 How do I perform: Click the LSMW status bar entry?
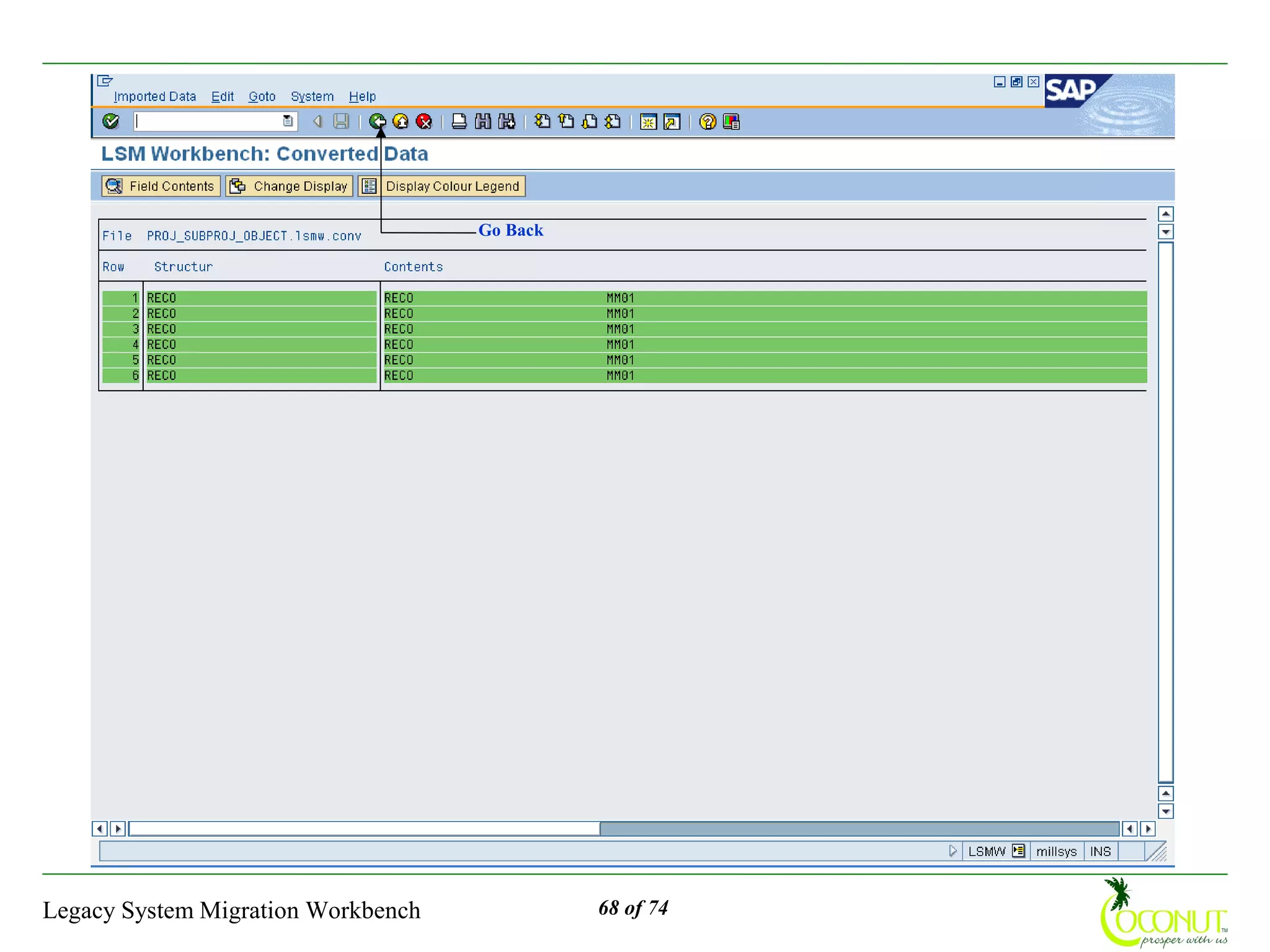987,852
